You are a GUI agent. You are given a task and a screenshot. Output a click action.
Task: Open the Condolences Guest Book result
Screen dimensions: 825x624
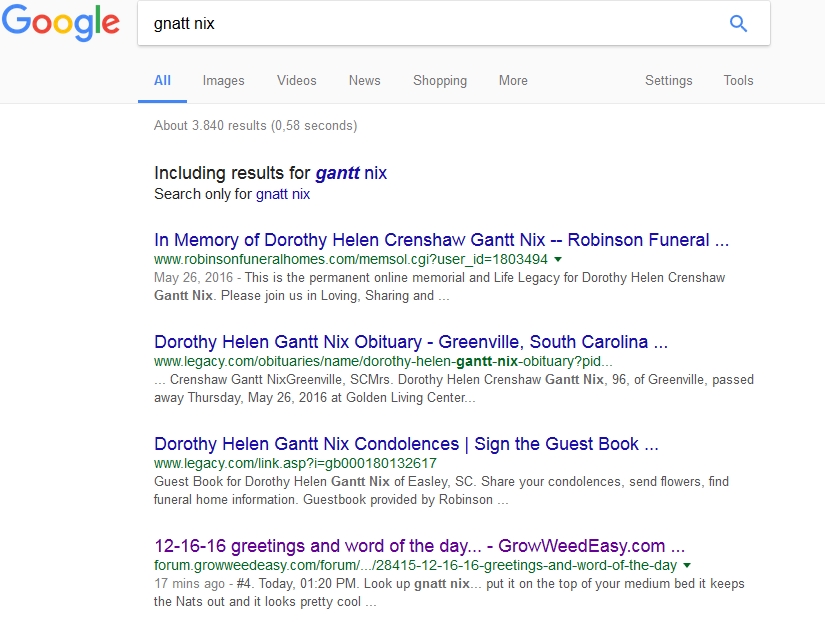(x=406, y=444)
